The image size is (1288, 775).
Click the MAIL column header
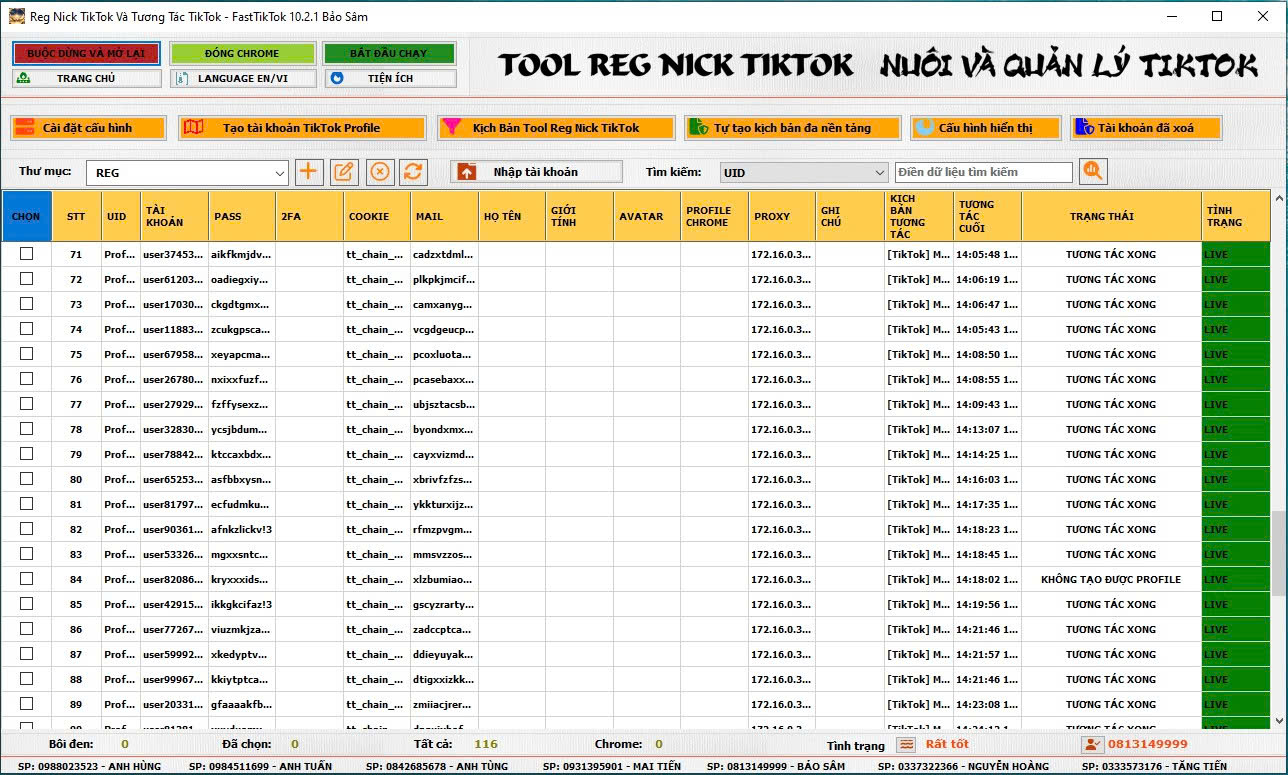coord(444,216)
